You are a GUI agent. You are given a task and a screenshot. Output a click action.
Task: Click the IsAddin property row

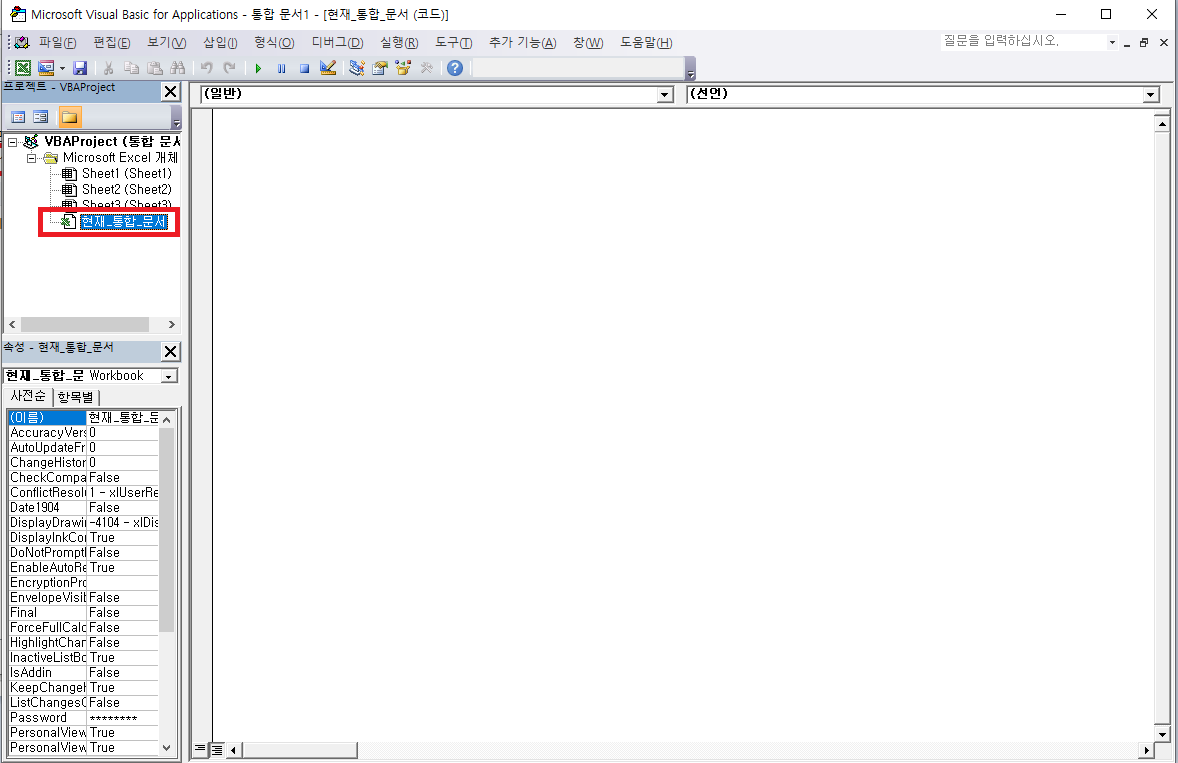[x=83, y=673]
